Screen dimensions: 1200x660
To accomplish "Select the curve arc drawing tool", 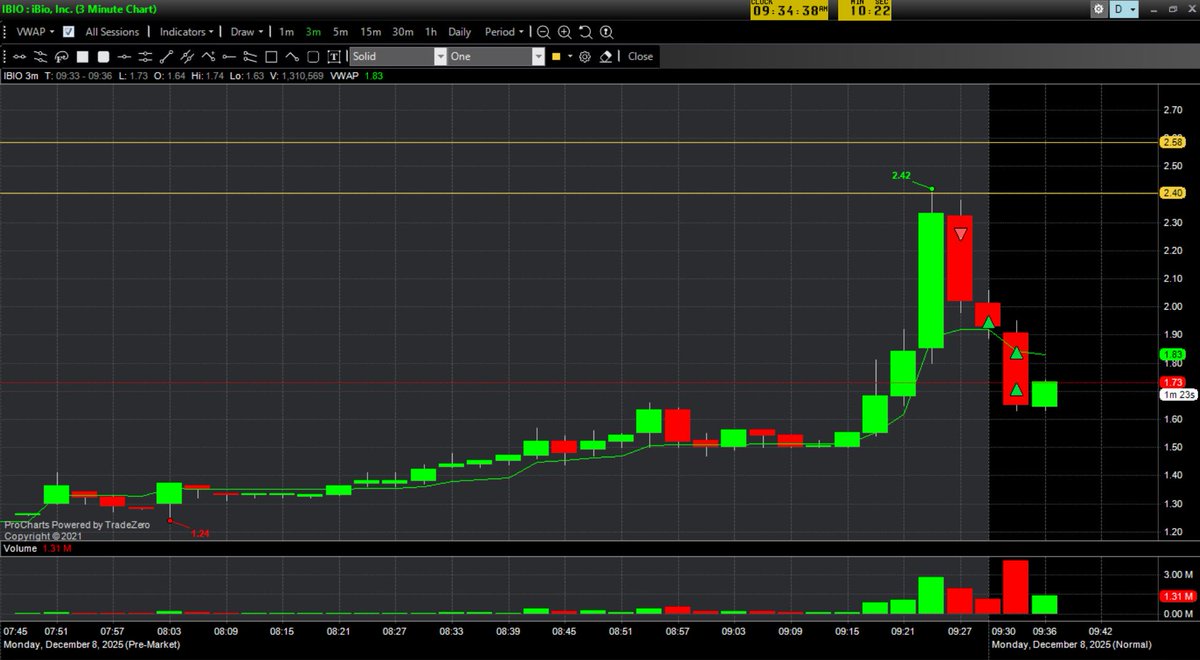I will [292, 57].
